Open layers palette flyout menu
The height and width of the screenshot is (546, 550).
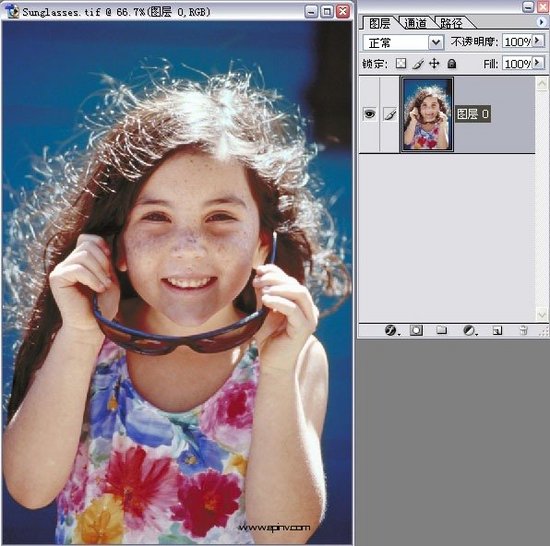coord(542,22)
